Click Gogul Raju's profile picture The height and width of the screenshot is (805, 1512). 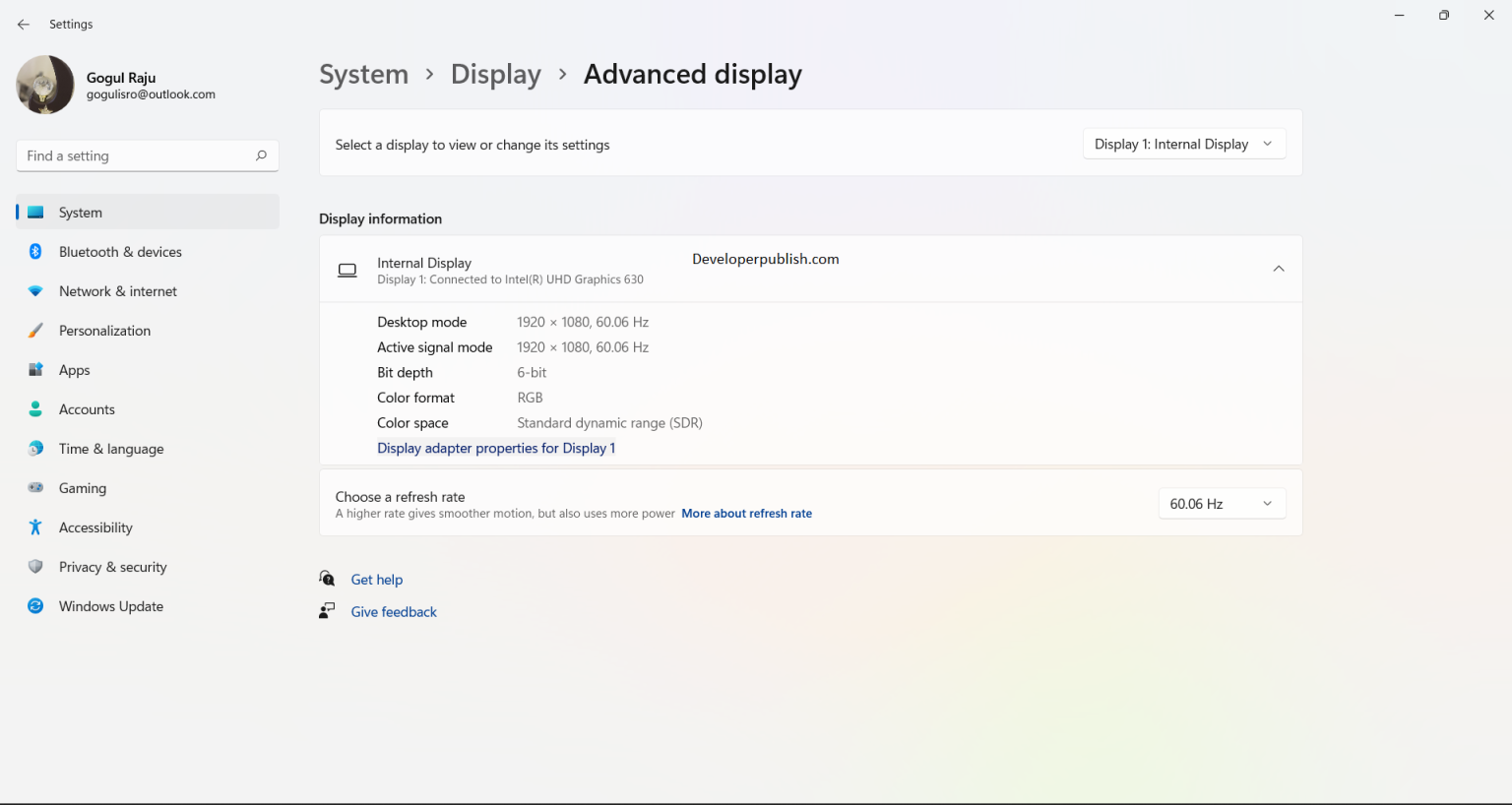click(x=44, y=85)
